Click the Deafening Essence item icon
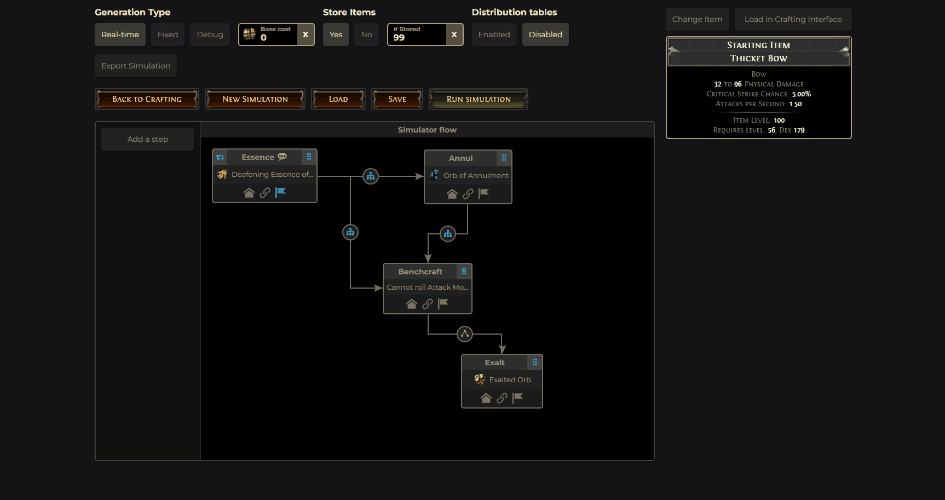The height and width of the screenshot is (500, 945). (x=222, y=175)
